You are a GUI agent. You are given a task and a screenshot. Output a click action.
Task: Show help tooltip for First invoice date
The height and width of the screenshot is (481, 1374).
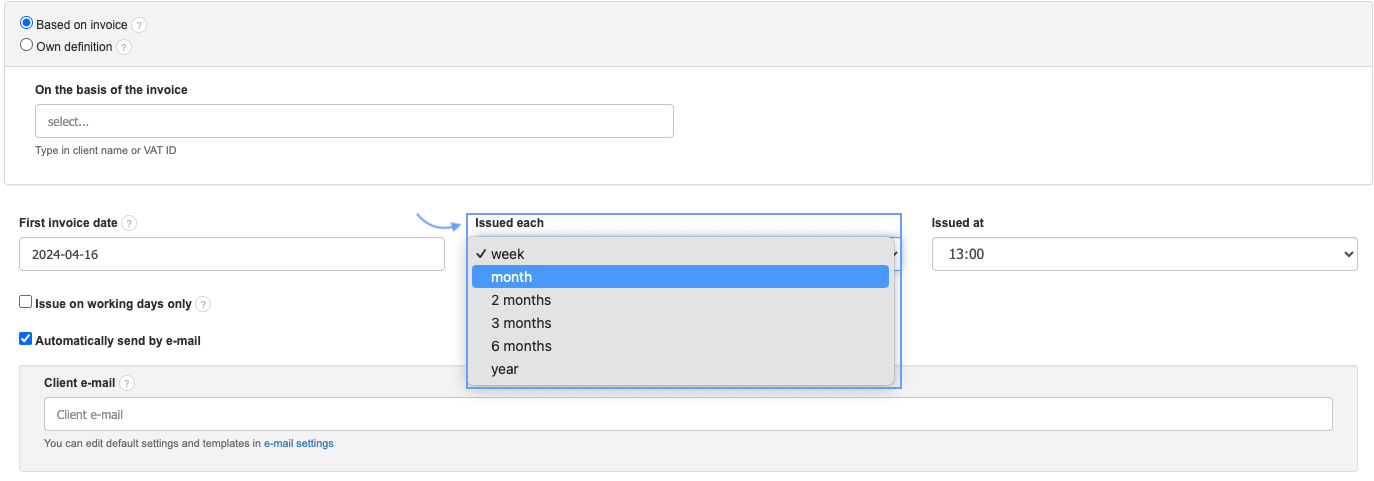129,223
